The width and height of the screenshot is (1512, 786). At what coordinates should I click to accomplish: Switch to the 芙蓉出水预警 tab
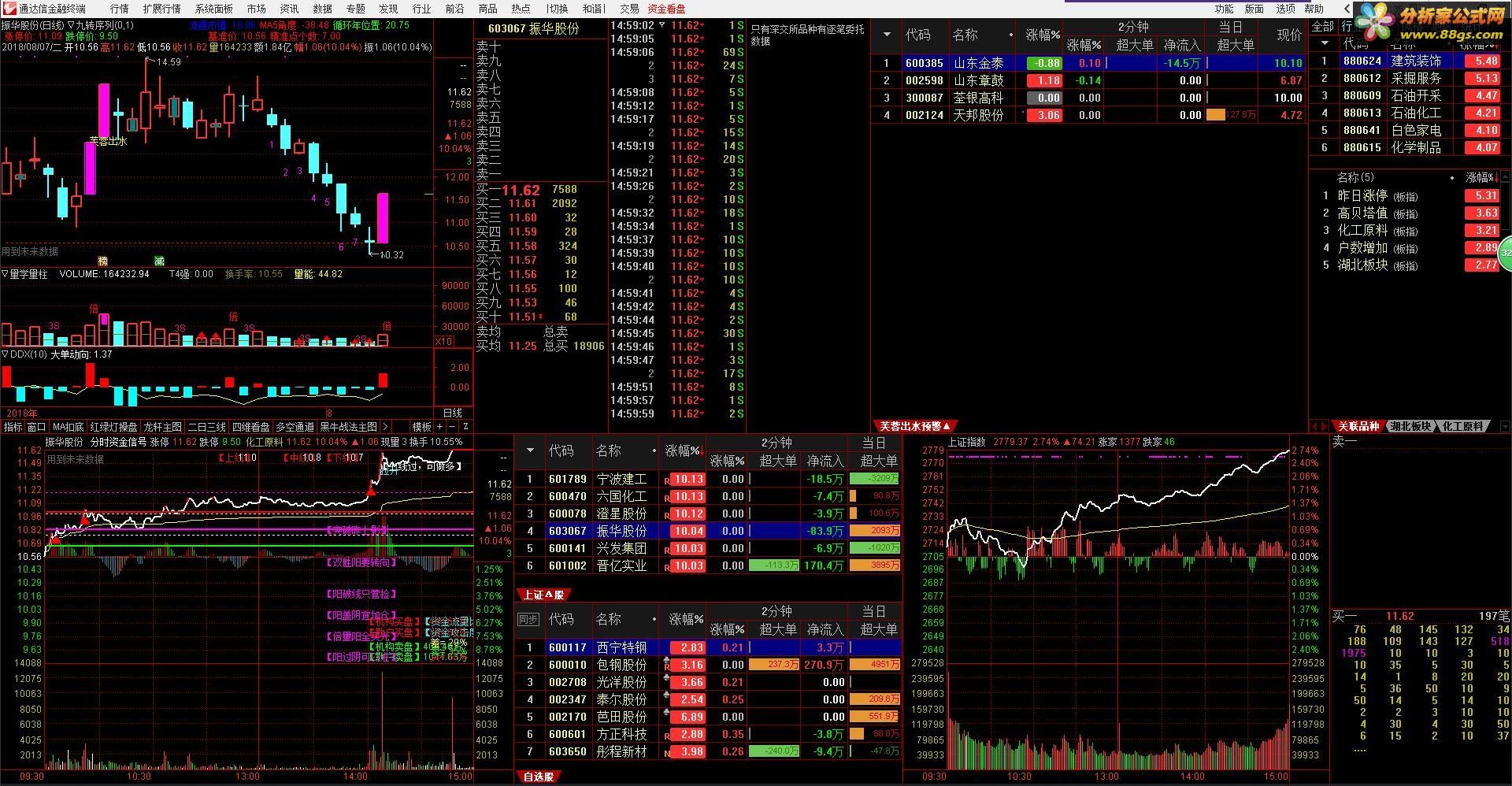(913, 426)
